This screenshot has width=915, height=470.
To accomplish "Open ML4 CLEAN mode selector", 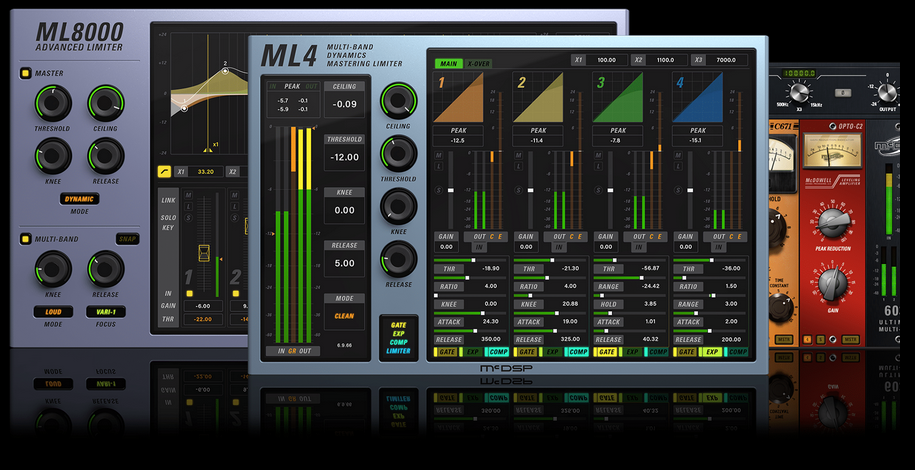I will click(x=344, y=316).
